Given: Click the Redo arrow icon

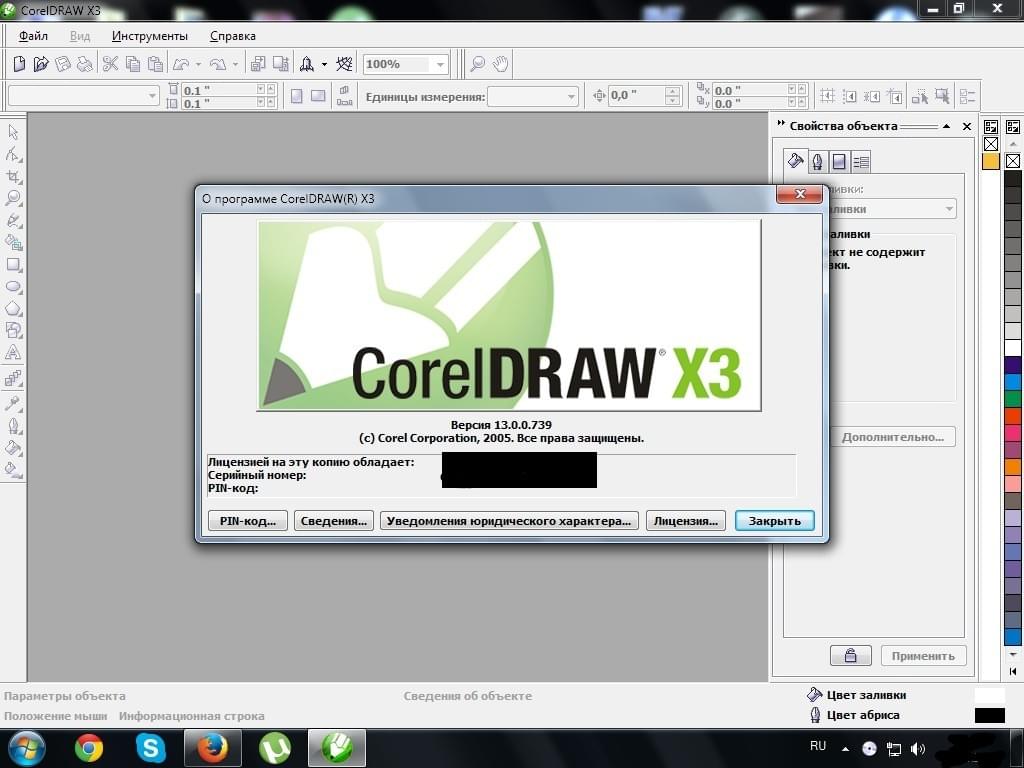Looking at the screenshot, I should (218, 64).
